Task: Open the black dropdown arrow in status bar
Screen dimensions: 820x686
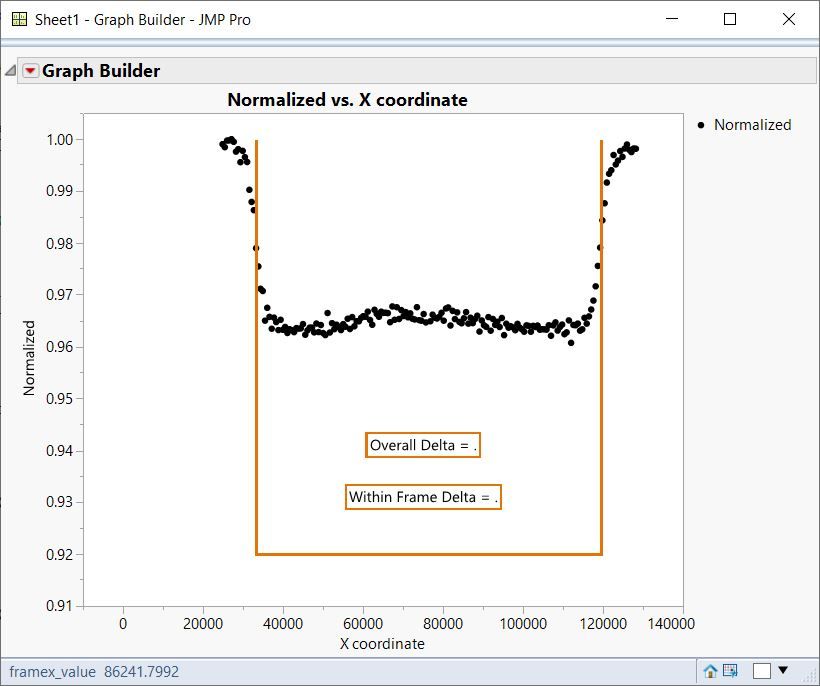Action: tap(783, 670)
